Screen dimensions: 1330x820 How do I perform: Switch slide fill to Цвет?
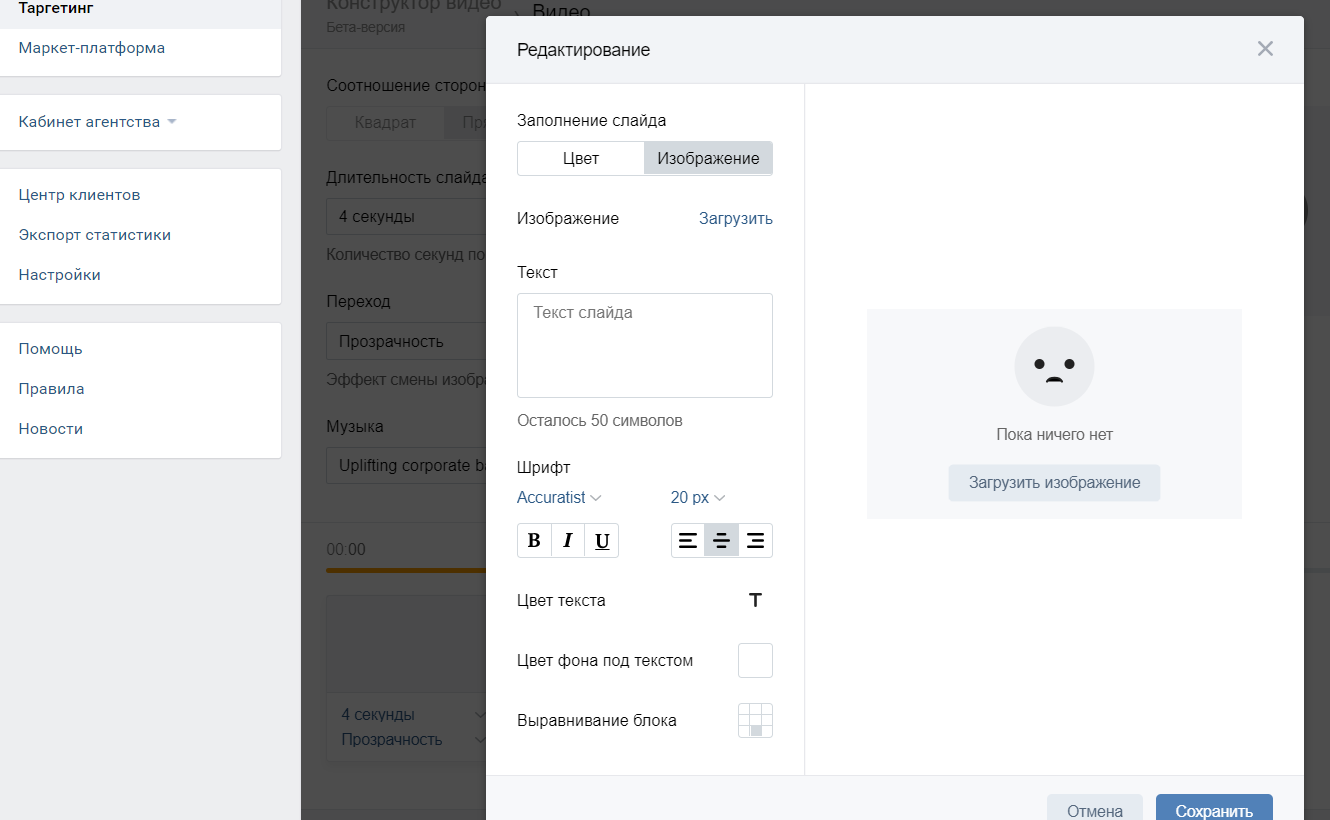click(x=581, y=158)
